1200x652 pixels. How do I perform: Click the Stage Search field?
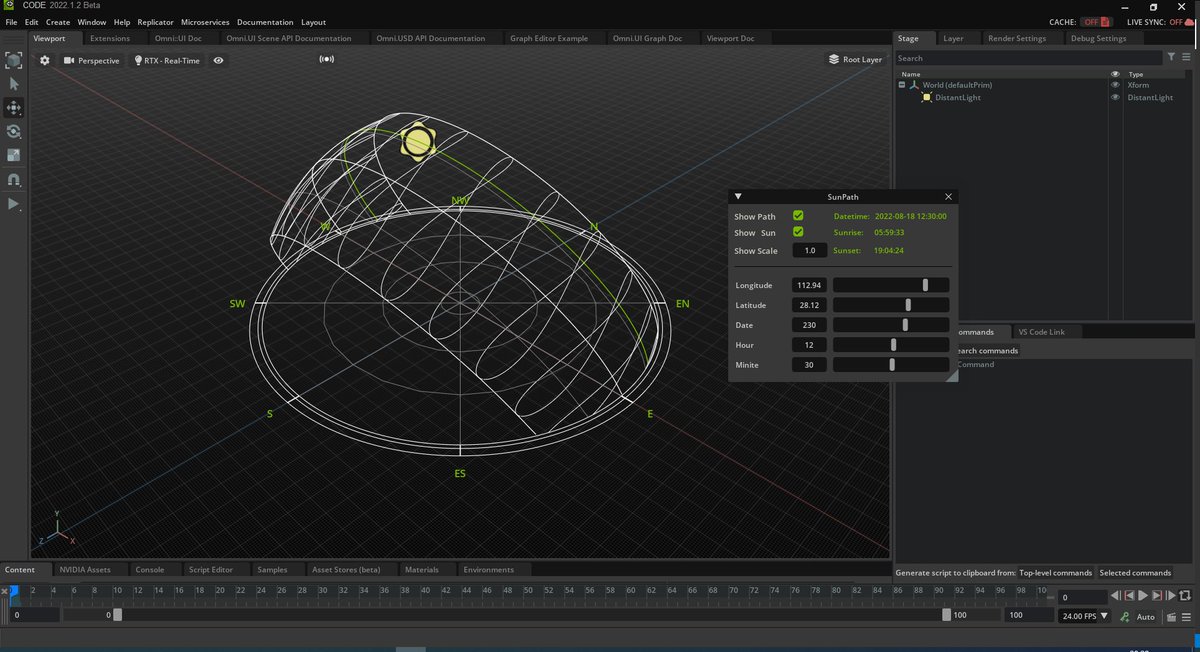pyautogui.click(x=1030, y=58)
